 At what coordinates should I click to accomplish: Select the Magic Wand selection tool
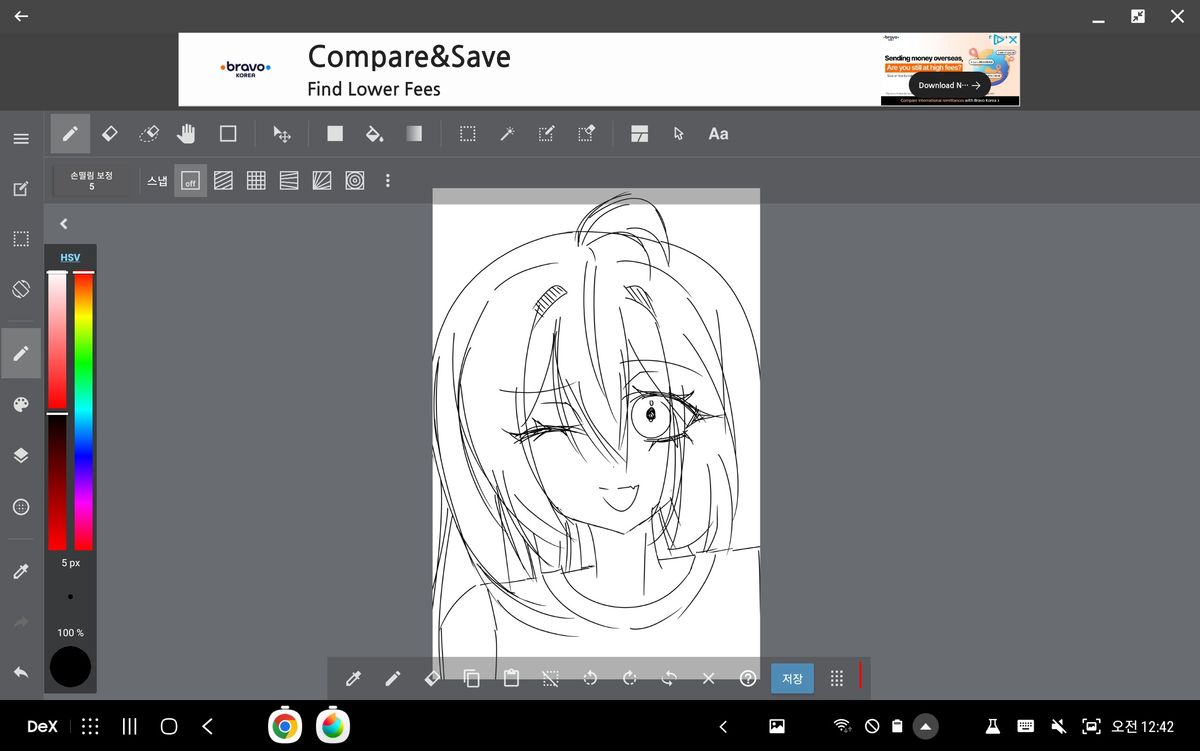click(507, 133)
